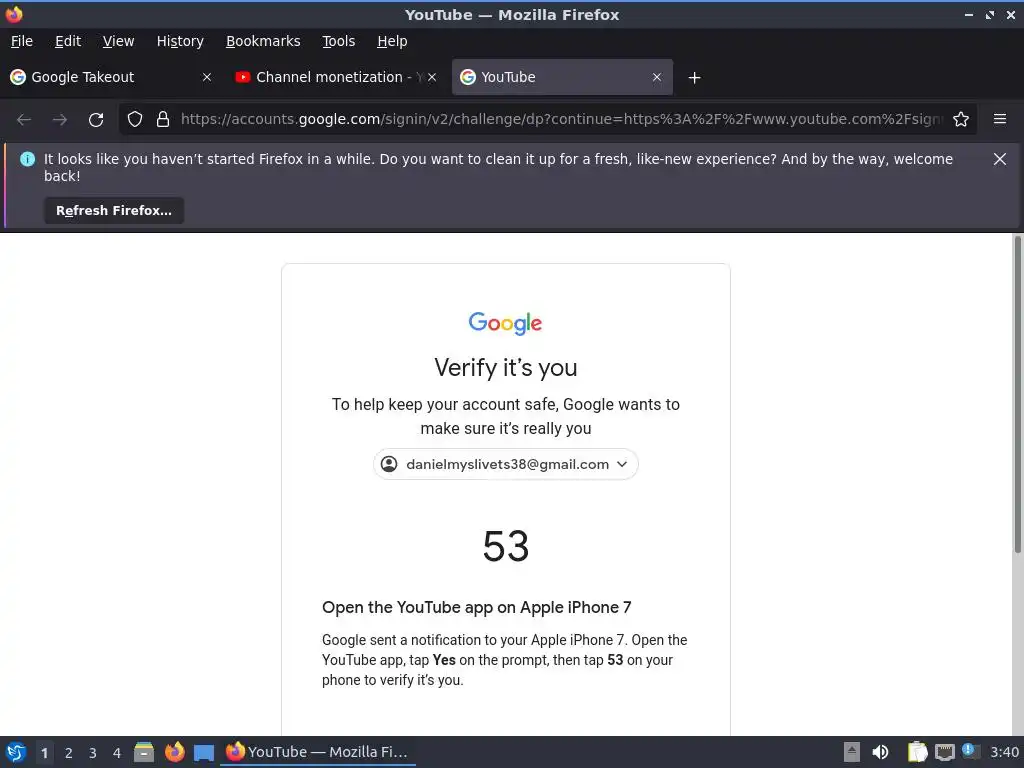Open the File menu
This screenshot has width=1024, height=768.
22,41
